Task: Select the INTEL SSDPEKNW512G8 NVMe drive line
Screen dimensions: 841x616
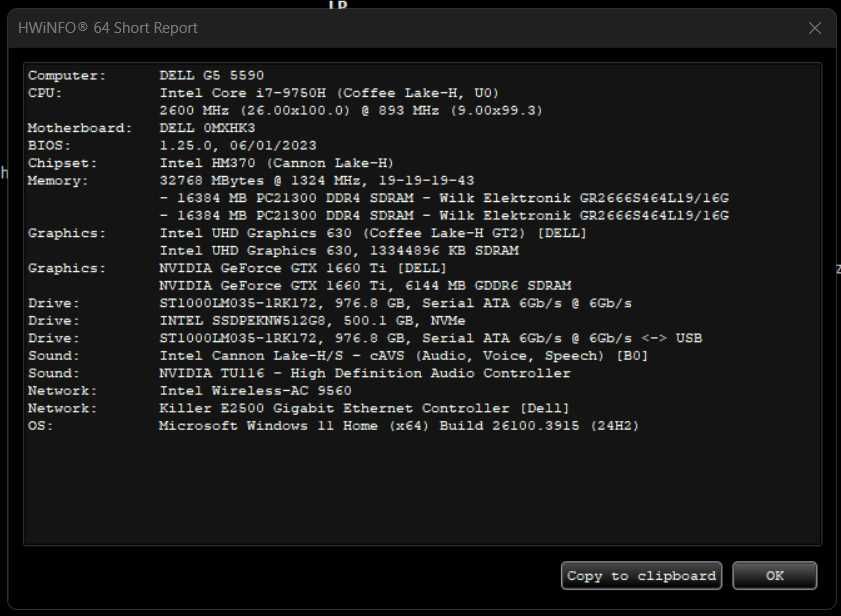Action: 312,321
